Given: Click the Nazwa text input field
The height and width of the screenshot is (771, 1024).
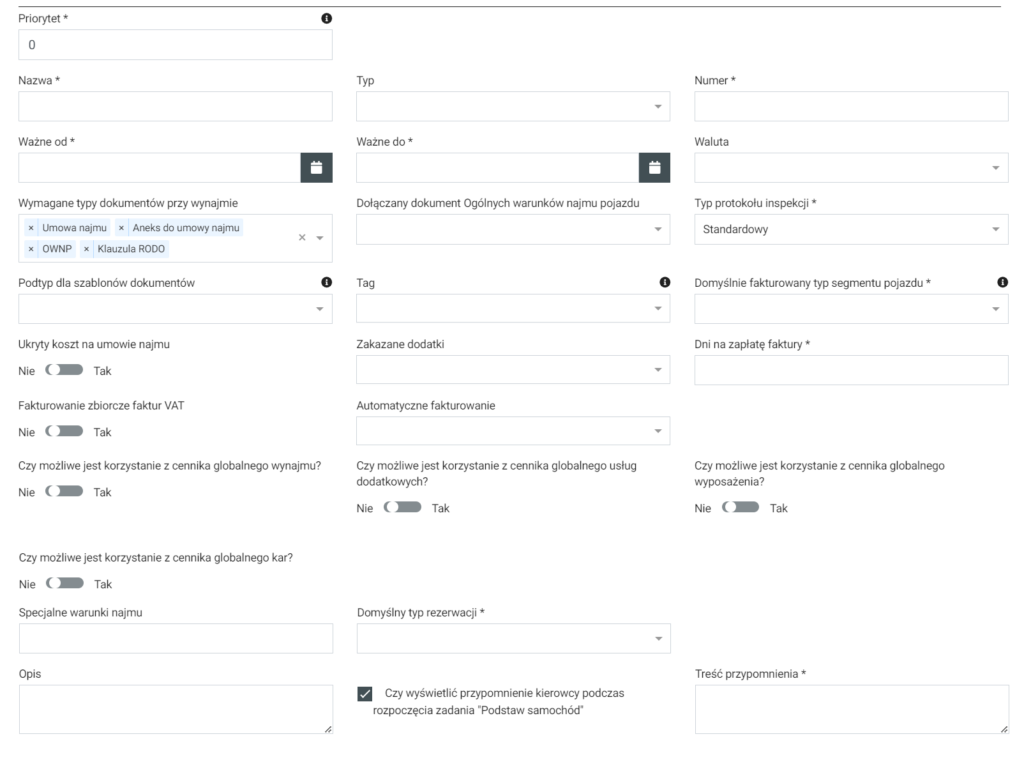Looking at the screenshot, I should coord(175,106).
